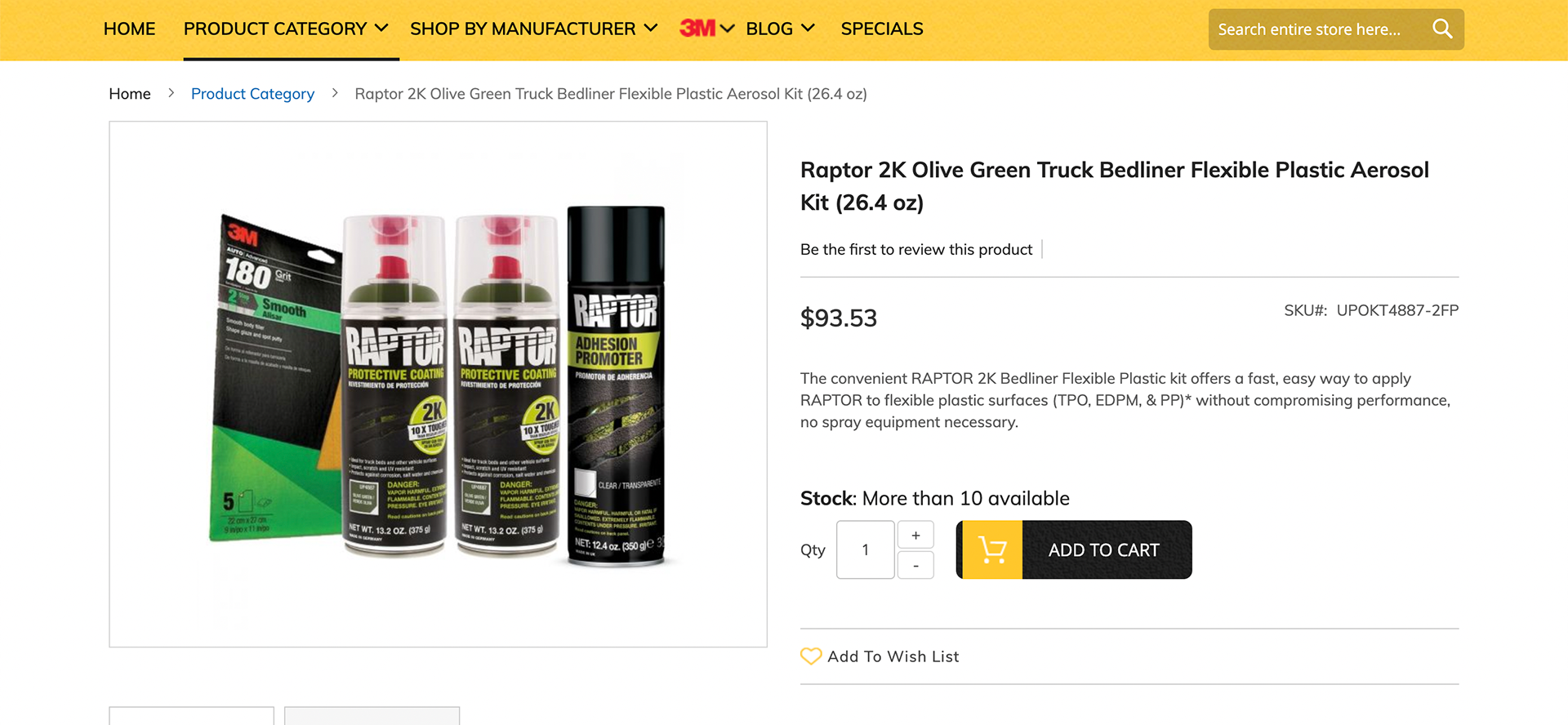The height and width of the screenshot is (725, 1568).
Task: Decrease quantity with the minus button
Action: (915, 565)
